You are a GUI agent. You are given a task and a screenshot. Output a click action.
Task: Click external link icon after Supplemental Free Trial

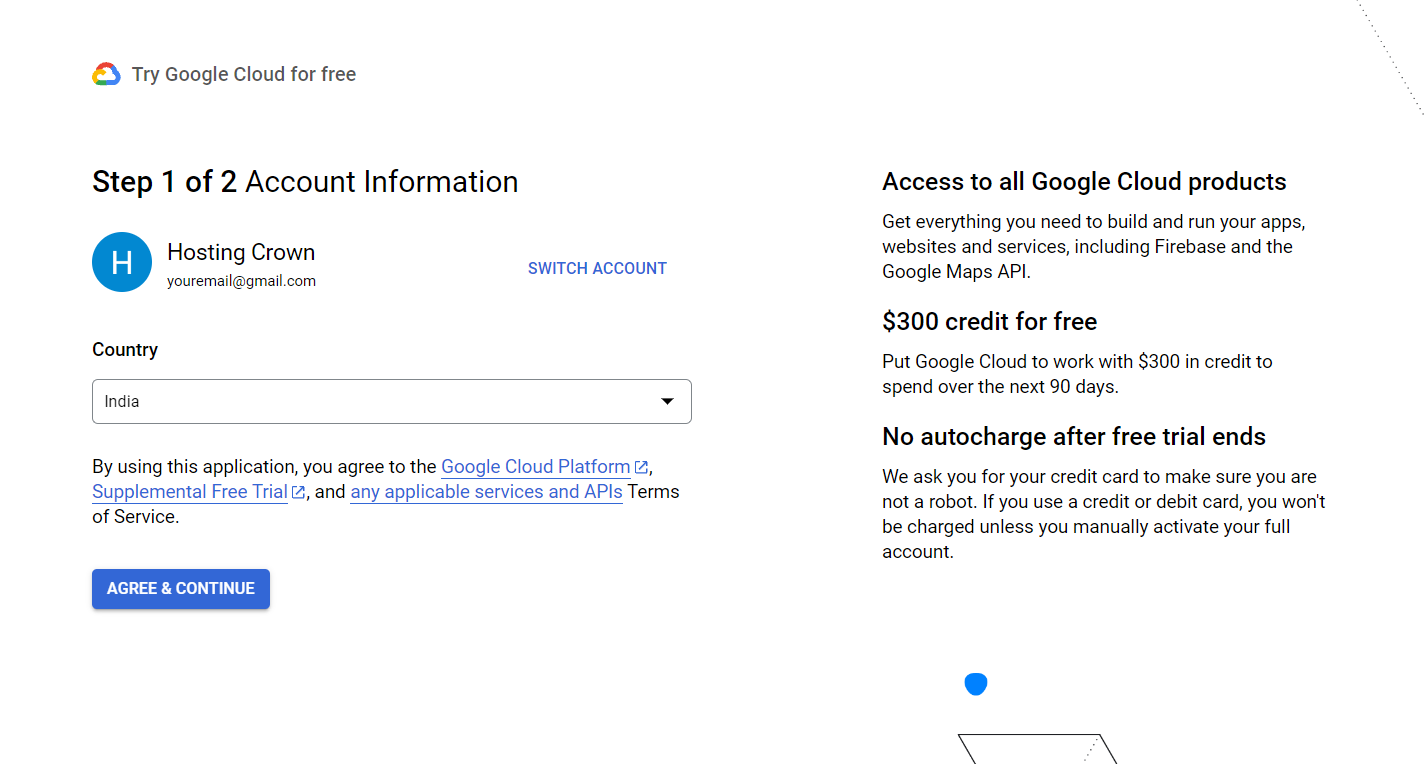(298, 492)
